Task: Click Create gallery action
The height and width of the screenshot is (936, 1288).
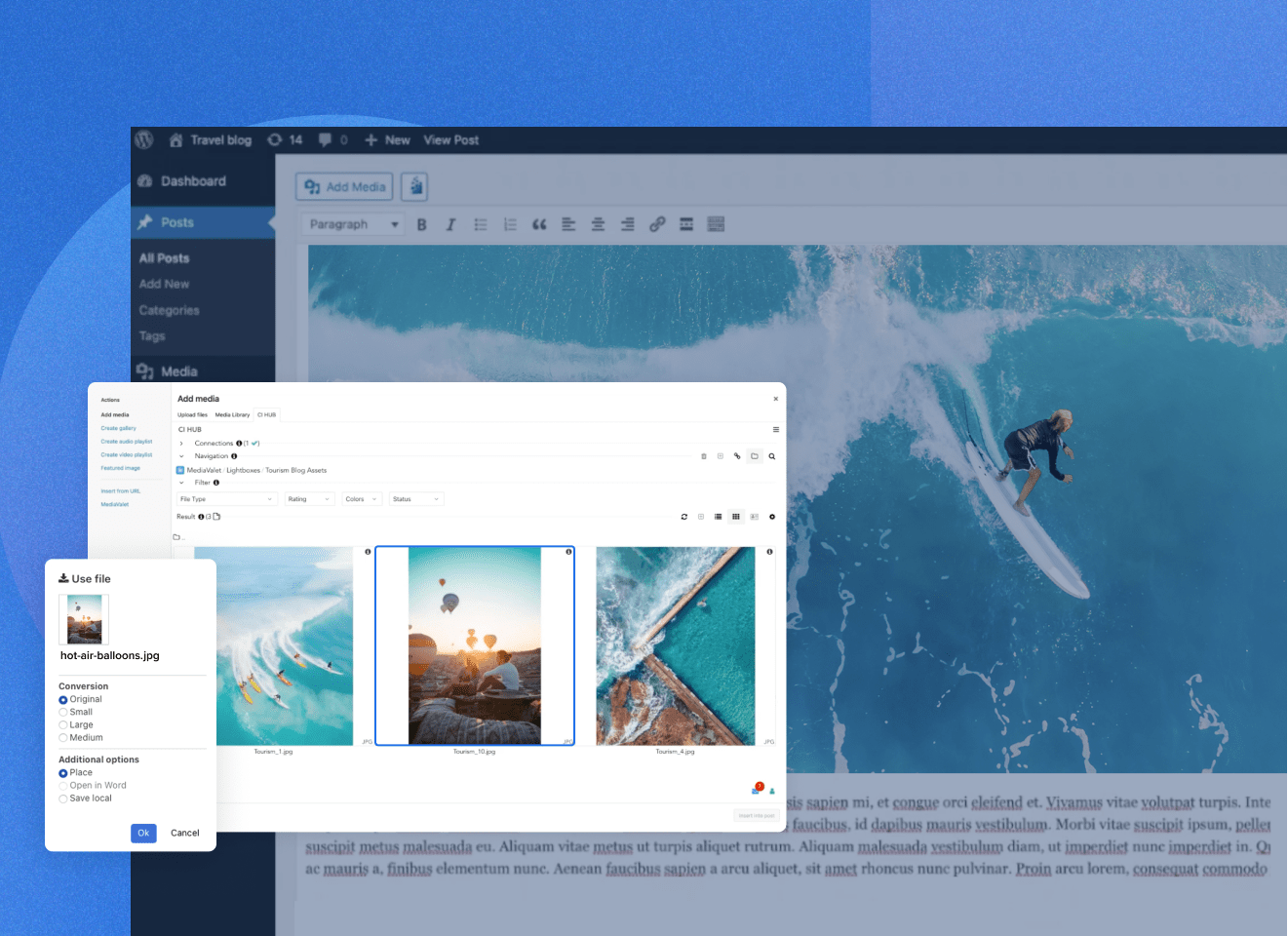Action: click(x=119, y=428)
